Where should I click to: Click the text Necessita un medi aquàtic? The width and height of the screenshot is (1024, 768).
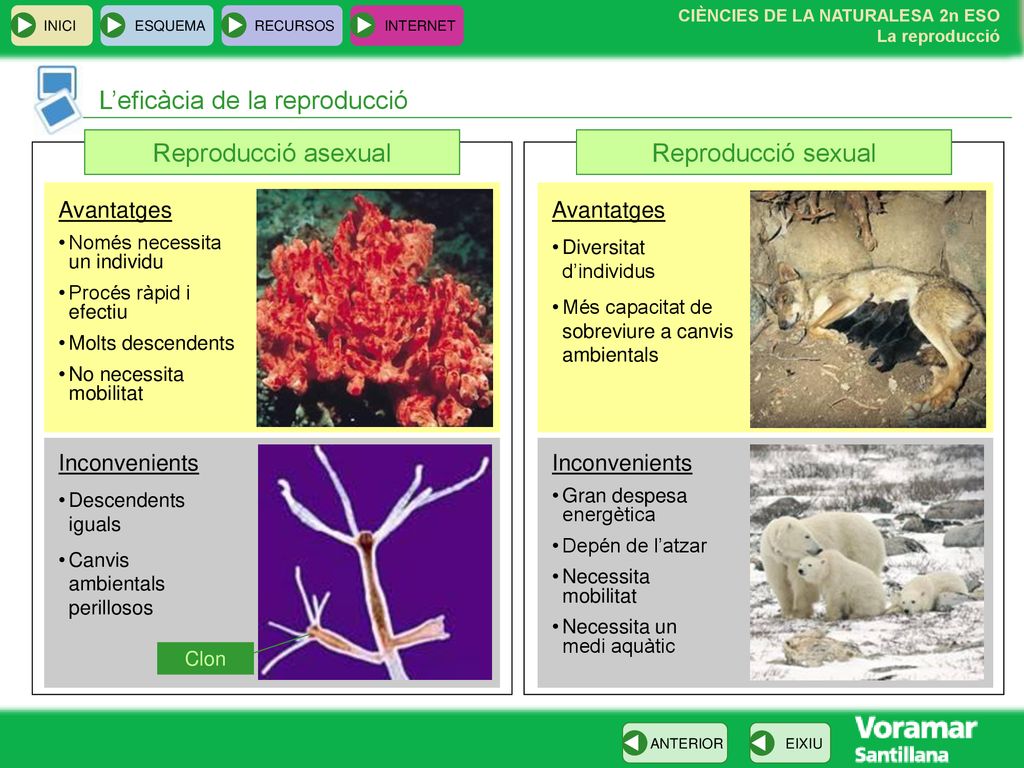click(x=618, y=636)
